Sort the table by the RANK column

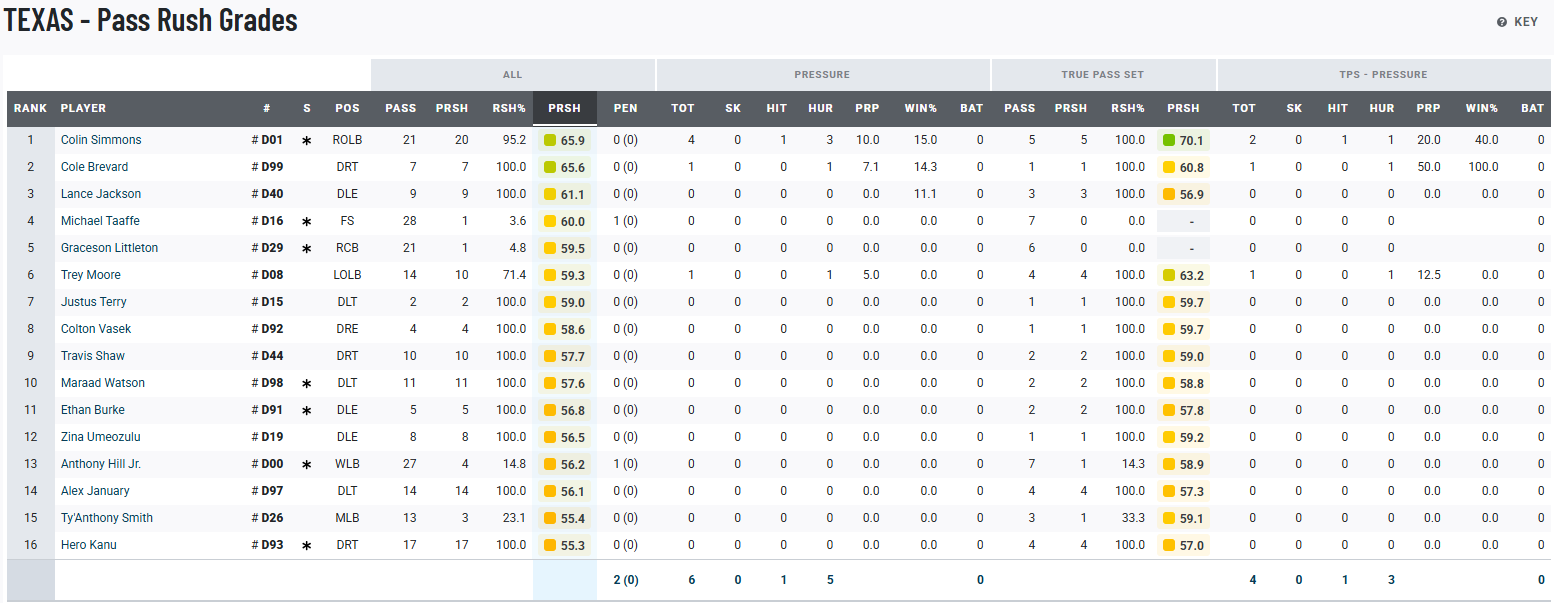[x=30, y=108]
